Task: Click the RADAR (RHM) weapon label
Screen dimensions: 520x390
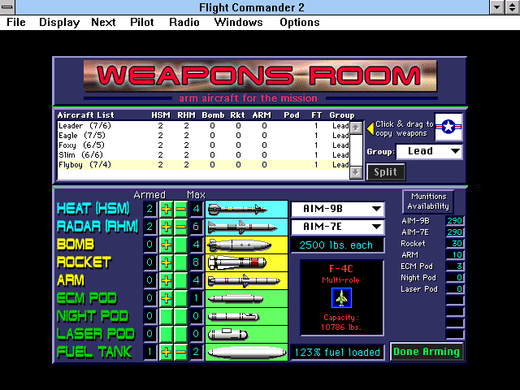Action: tap(97, 227)
